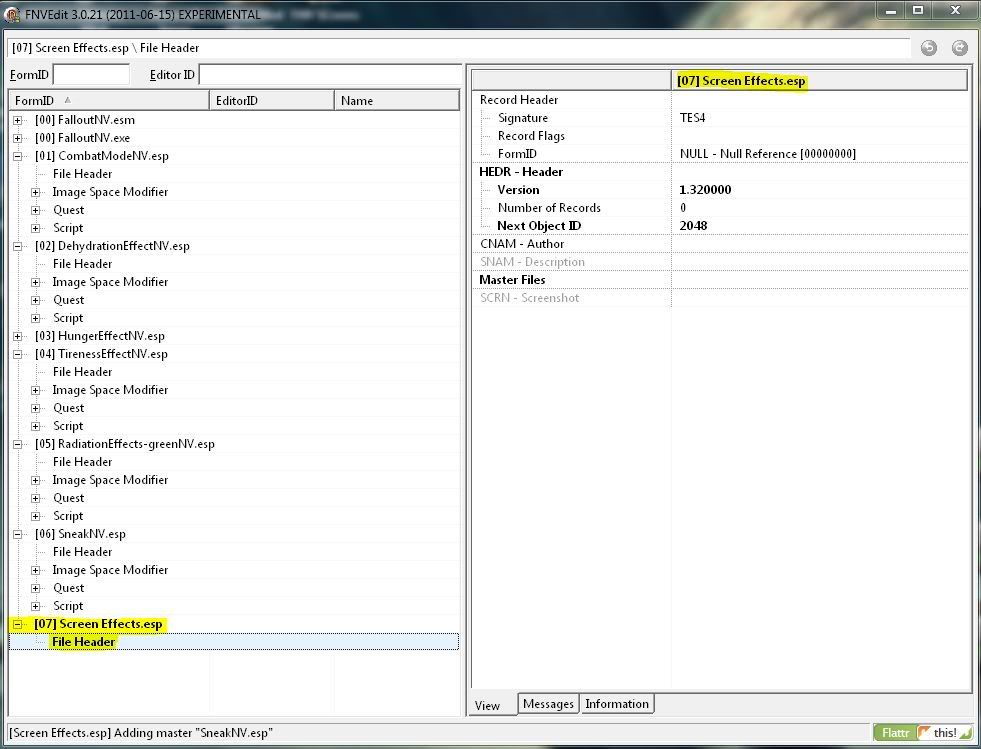Click the NULL - Null Reference [00000000] value
Screen dimensions: 981x749
click(768, 154)
